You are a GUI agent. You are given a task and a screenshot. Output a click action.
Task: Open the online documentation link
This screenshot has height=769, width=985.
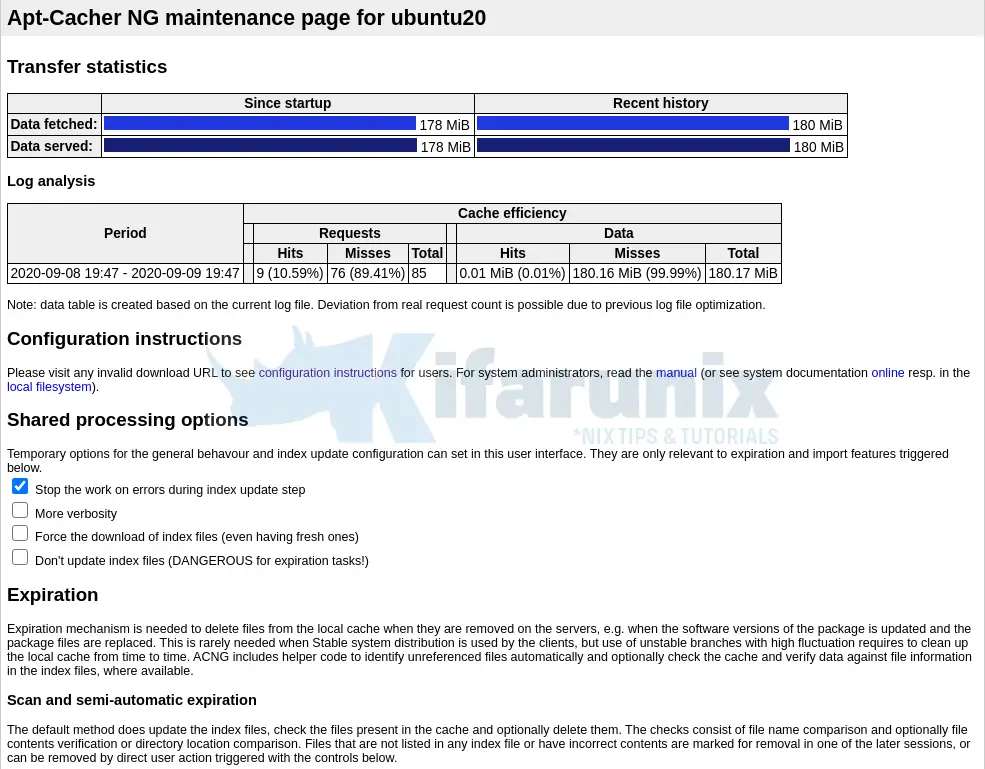[x=888, y=373]
